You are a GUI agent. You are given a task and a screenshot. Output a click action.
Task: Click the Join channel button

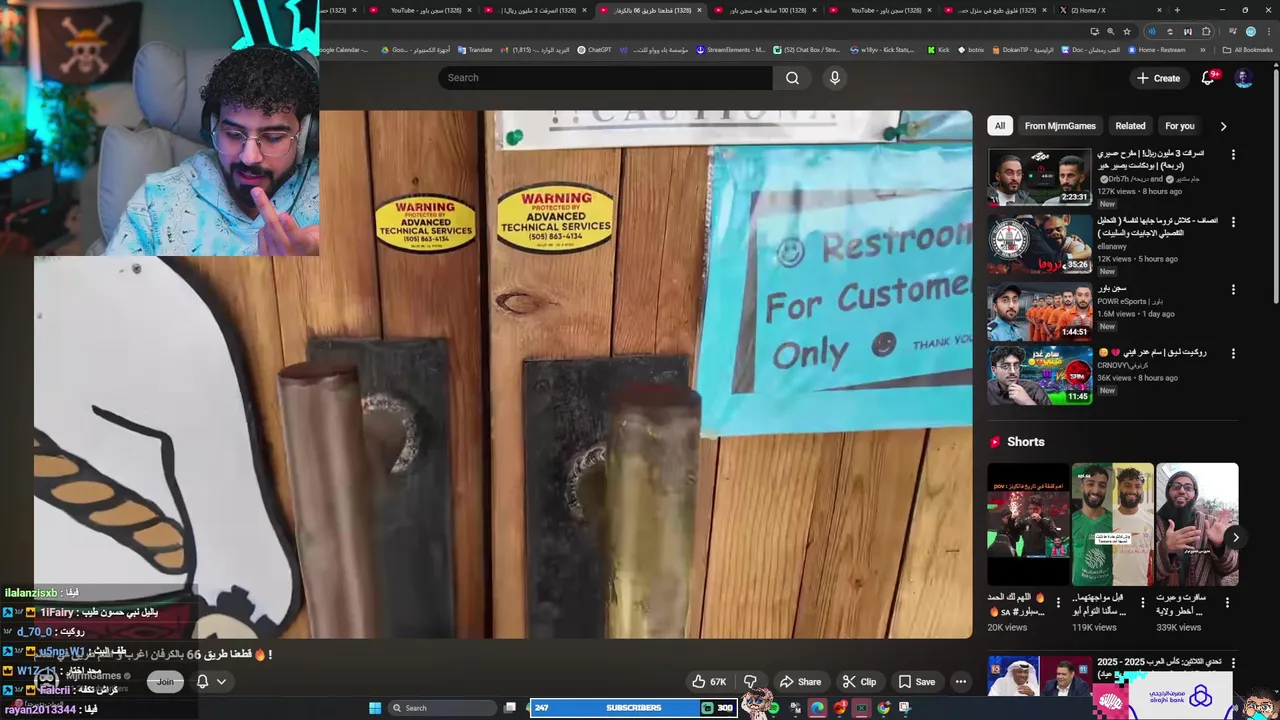pos(165,681)
